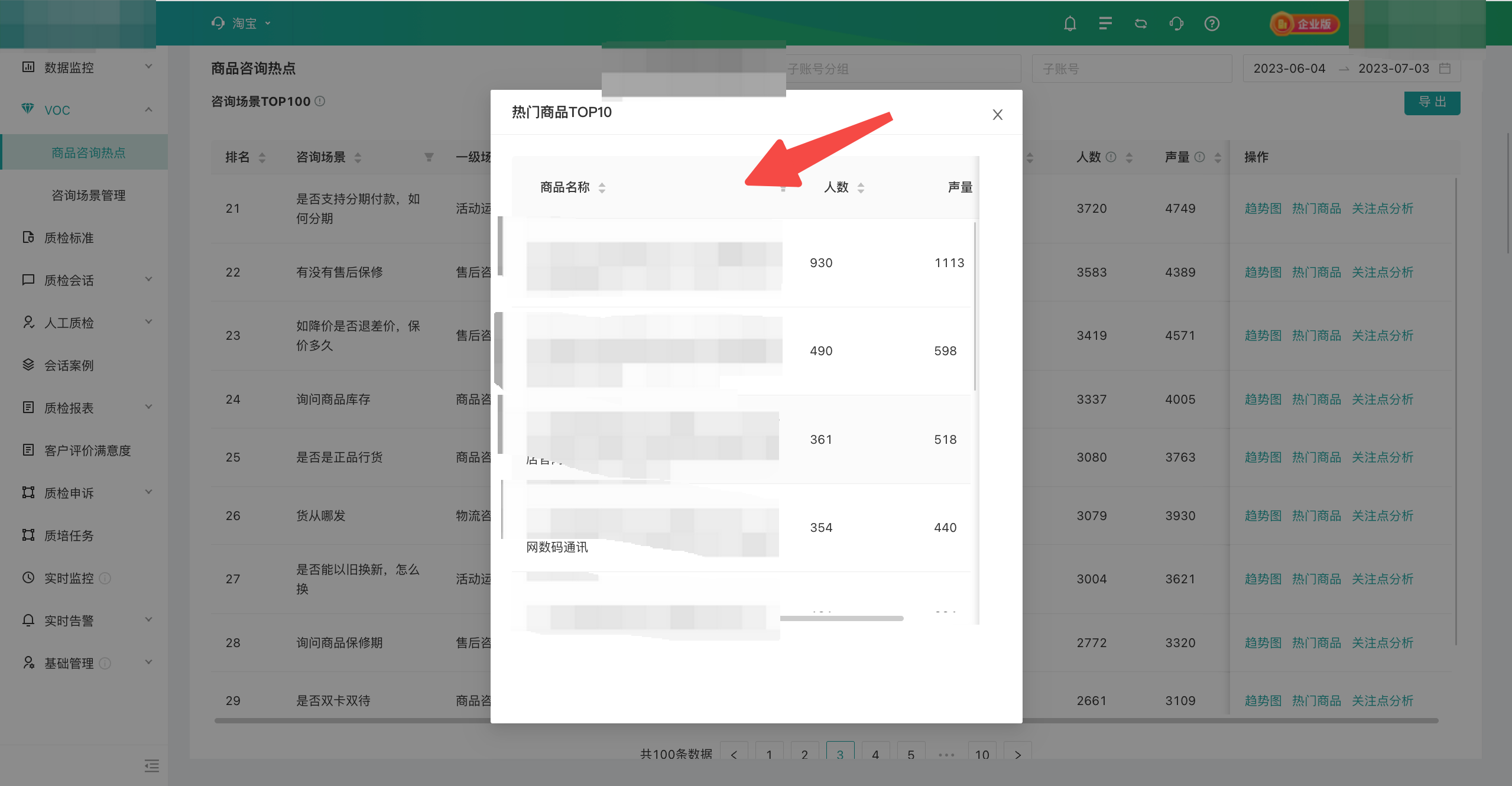Open 咨询场景管理 in sidebar
1512x786 pixels.
pyautogui.click(x=88, y=195)
